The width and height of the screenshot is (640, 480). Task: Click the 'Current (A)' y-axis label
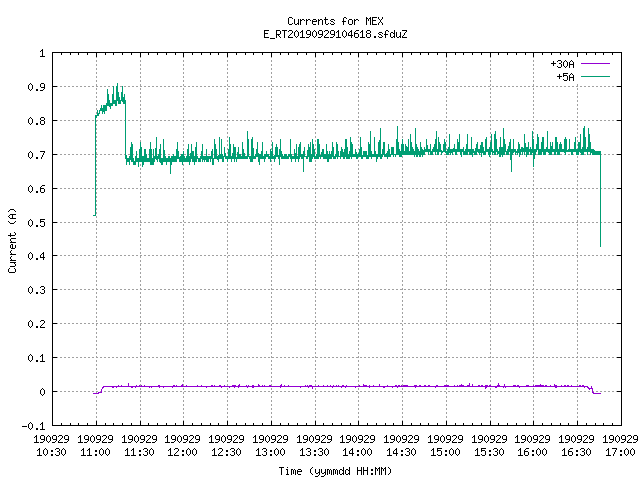(12, 240)
